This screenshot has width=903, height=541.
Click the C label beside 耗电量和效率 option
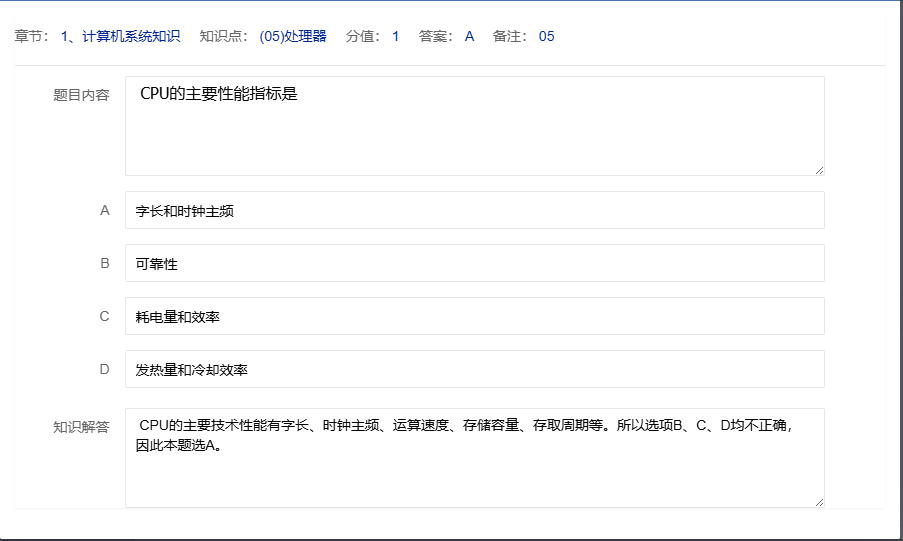(104, 317)
